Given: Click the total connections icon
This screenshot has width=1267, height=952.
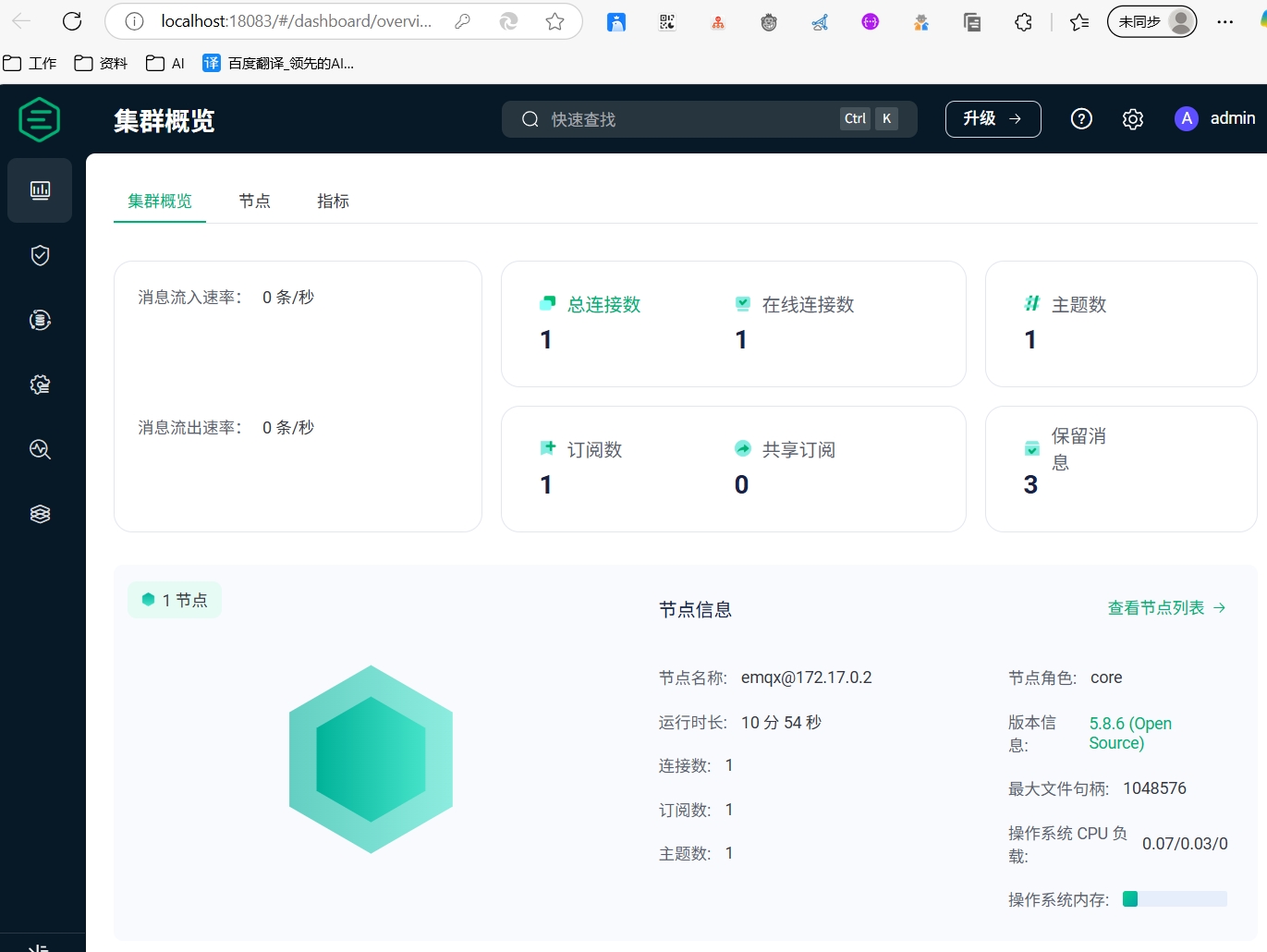Looking at the screenshot, I should pyautogui.click(x=548, y=303).
